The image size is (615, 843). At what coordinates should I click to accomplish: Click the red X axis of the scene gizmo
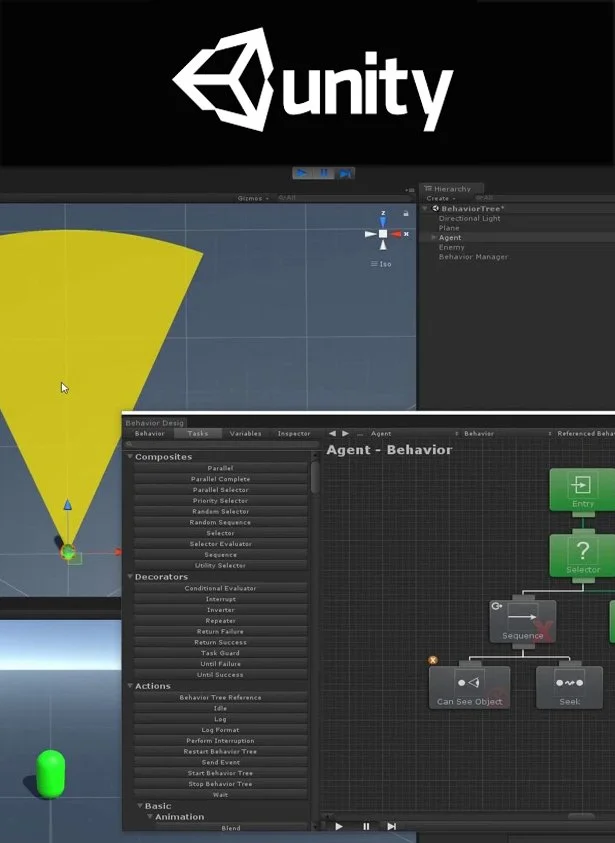point(397,234)
